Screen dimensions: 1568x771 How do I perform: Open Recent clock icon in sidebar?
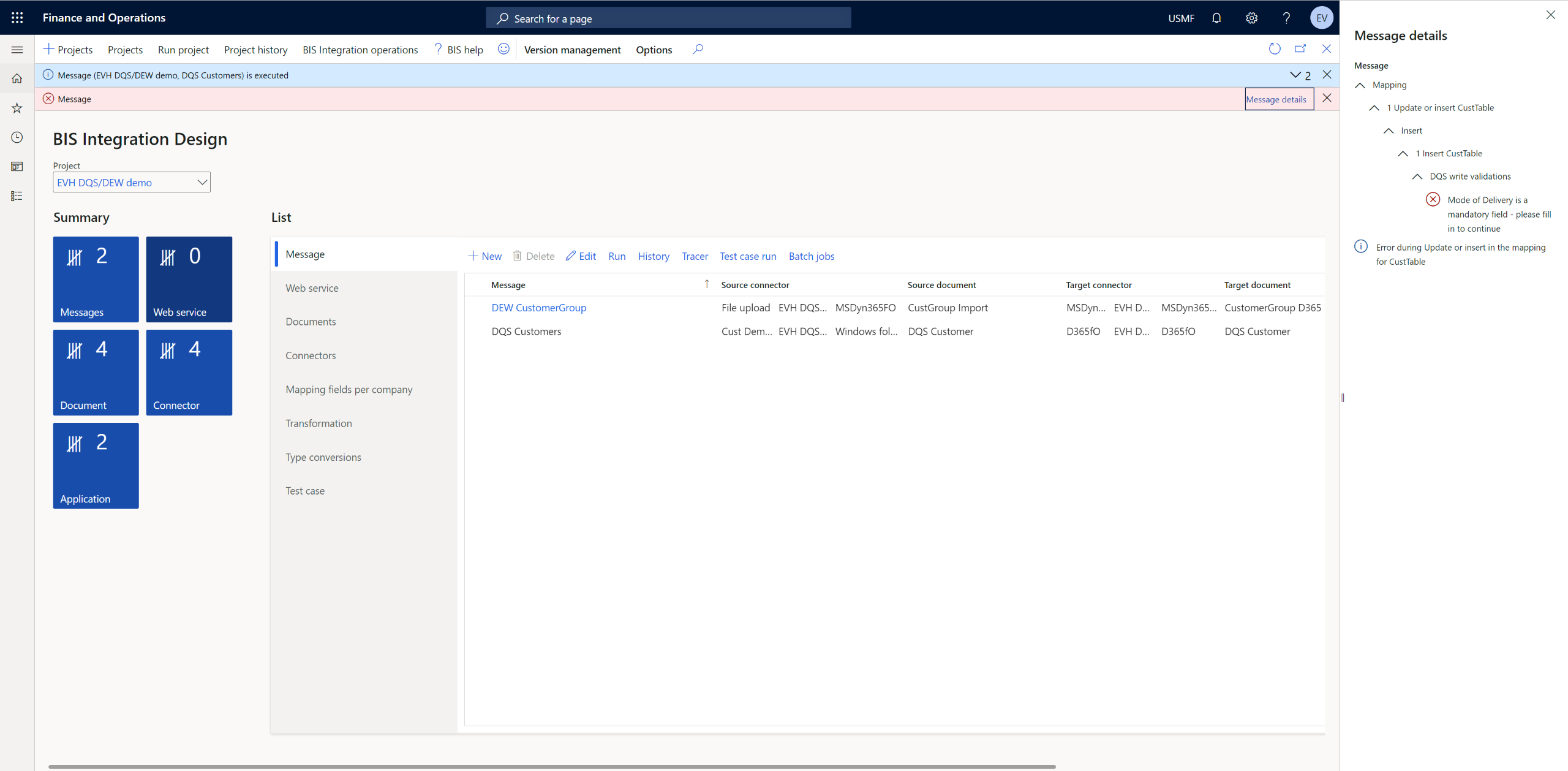click(x=17, y=137)
